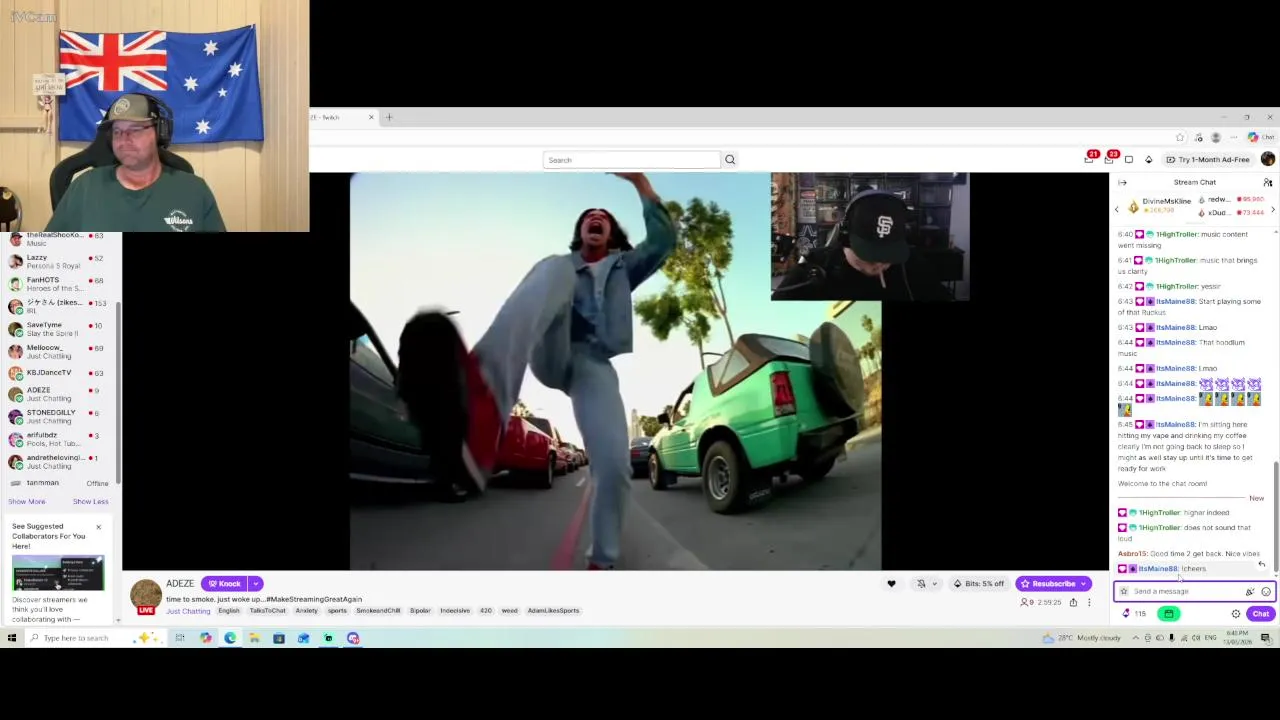This screenshot has width=1280, height=720.
Task: Show previous leaderboard entry arrow
Action: tap(1117, 209)
